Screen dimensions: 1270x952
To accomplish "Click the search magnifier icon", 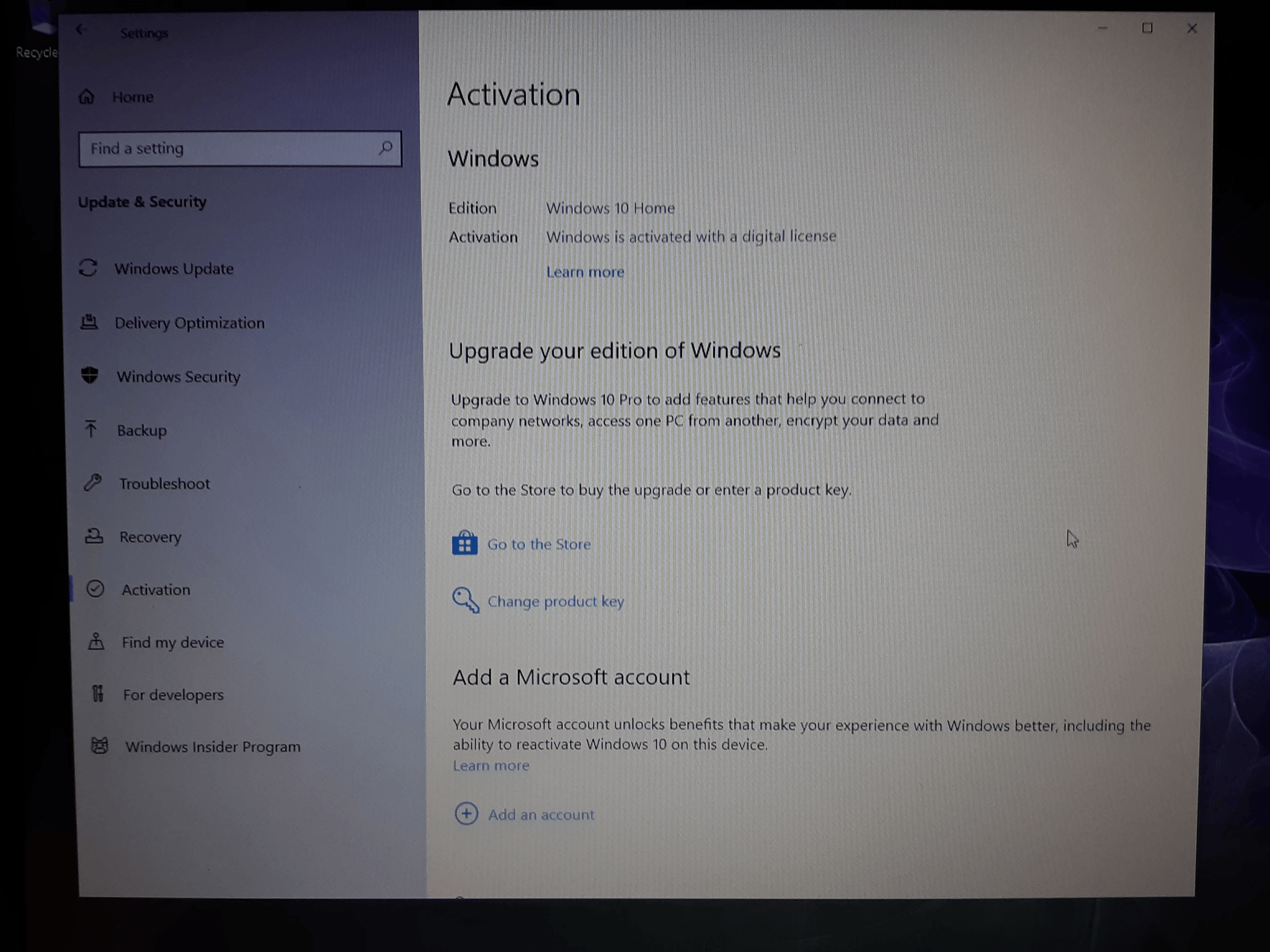I will click(385, 148).
